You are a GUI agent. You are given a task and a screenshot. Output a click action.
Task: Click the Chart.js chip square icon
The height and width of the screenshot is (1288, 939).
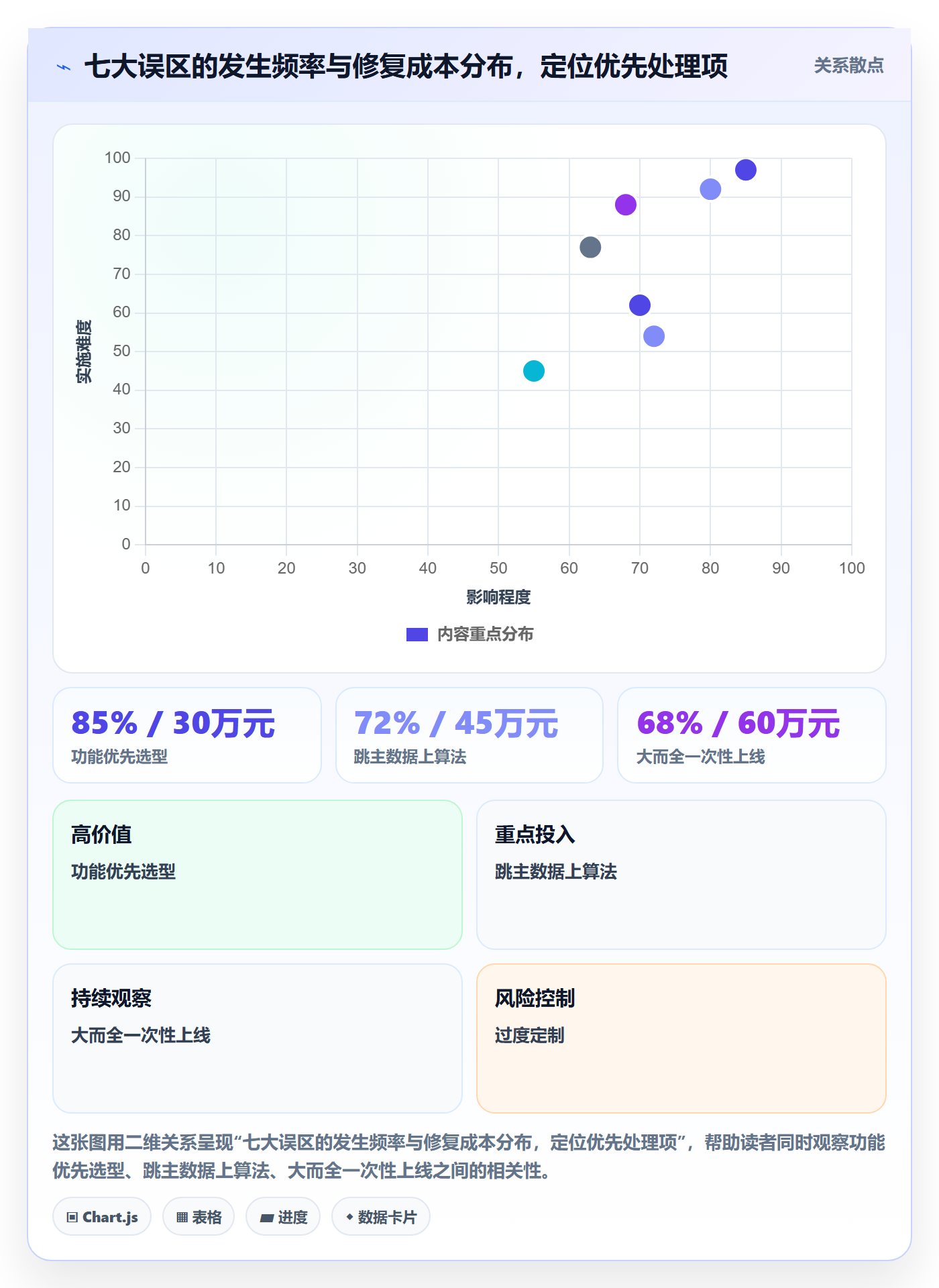(x=72, y=1217)
